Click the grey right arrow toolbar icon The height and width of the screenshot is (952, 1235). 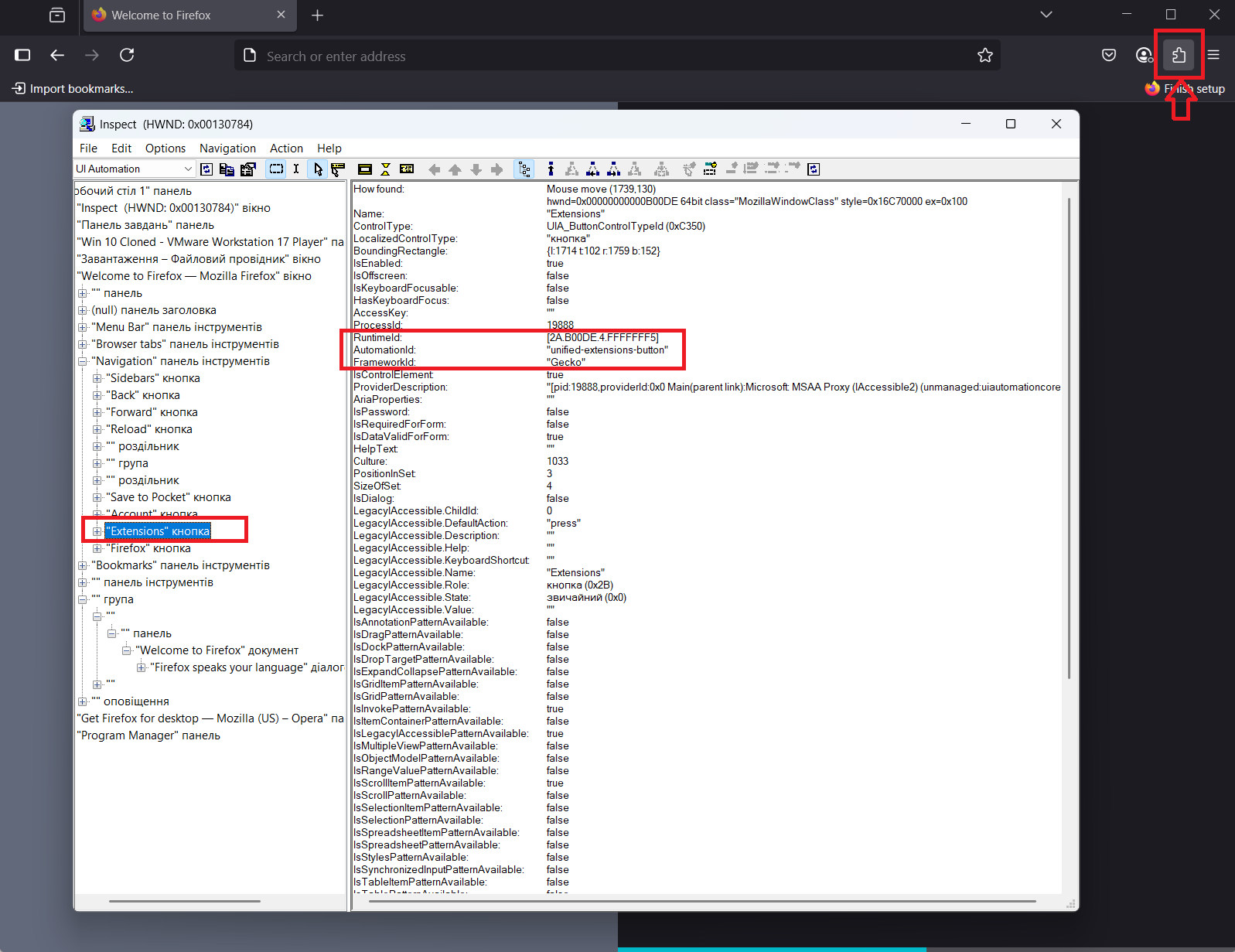496,169
